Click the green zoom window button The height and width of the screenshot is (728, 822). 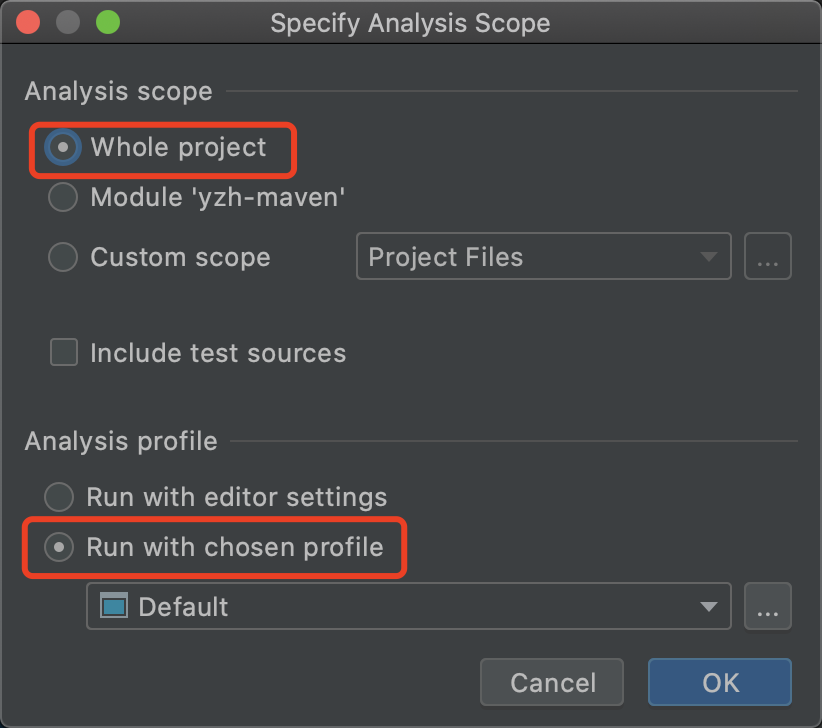tap(106, 22)
